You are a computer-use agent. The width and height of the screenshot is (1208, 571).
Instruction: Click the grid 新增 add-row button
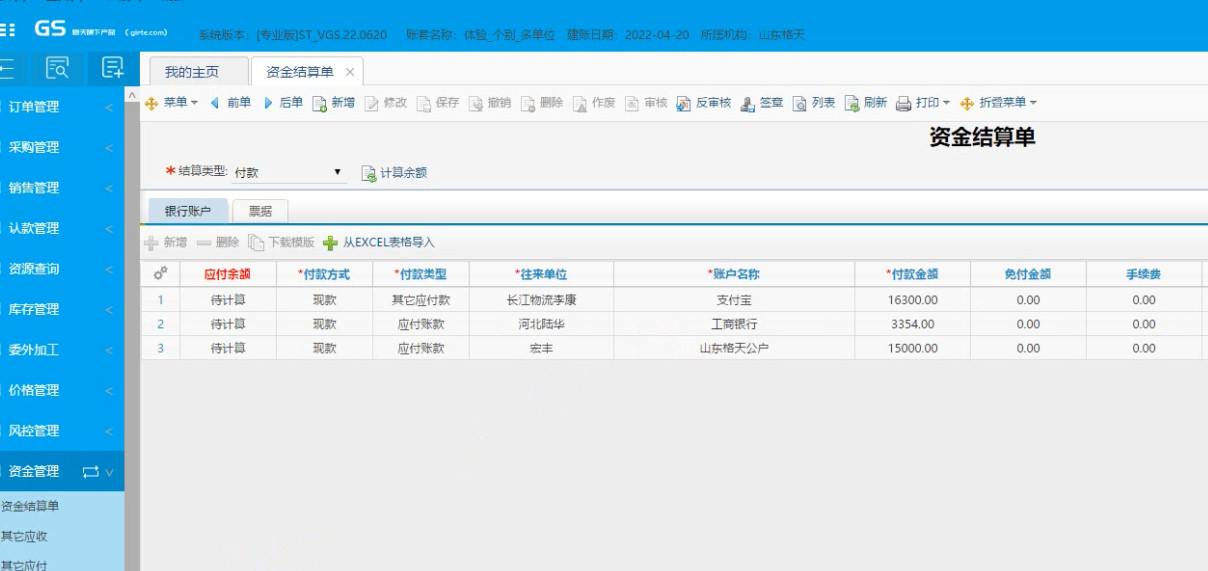[x=166, y=242]
